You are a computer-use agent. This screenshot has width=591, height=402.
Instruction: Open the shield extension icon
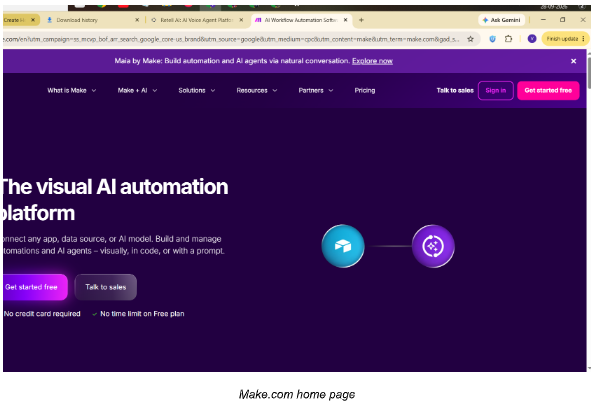tap(492, 39)
